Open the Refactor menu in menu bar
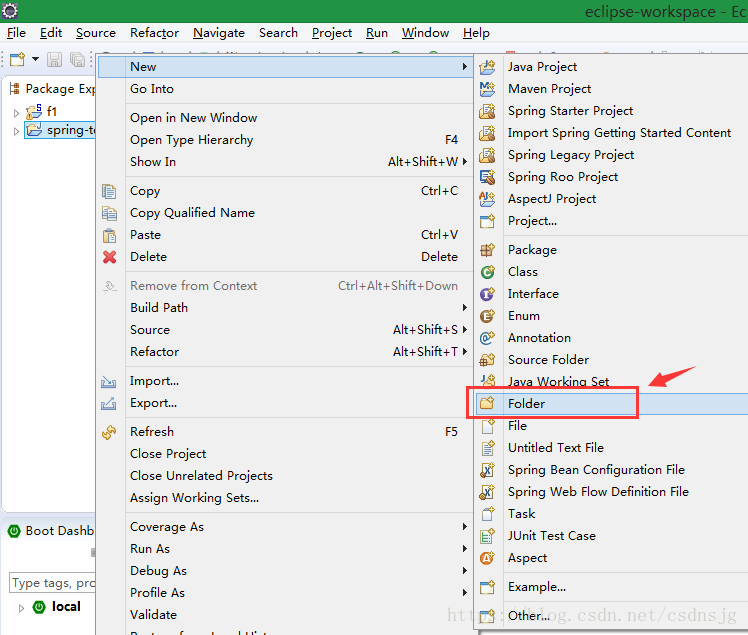The image size is (748, 635). (154, 33)
